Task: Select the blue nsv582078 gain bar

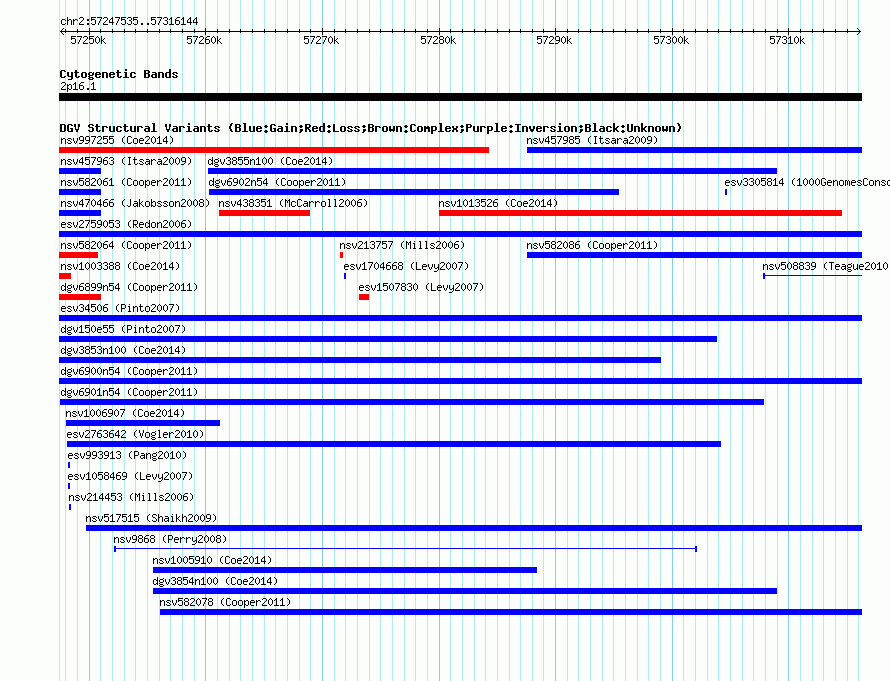Action: (x=511, y=612)
